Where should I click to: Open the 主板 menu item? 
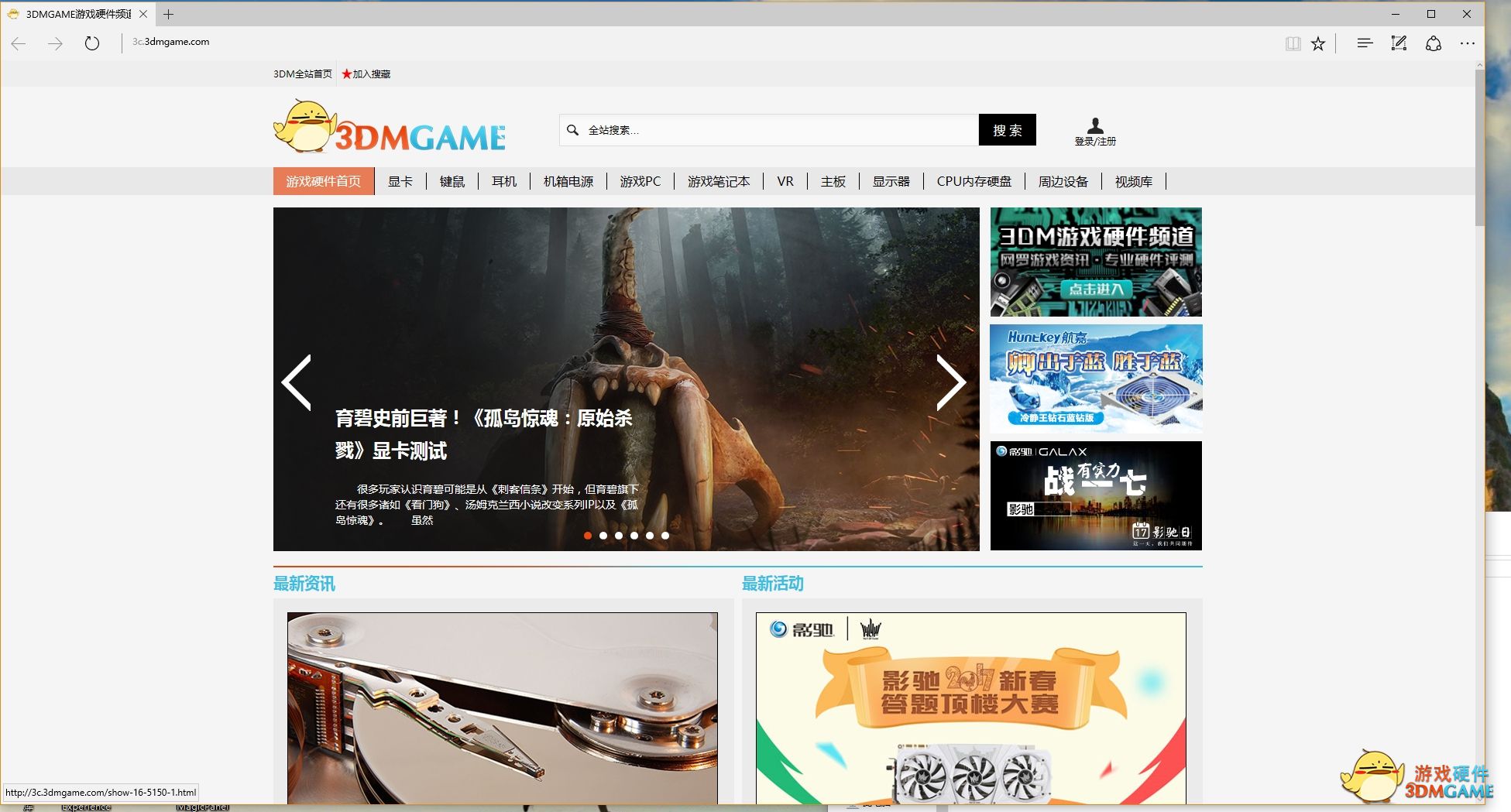coord(833,181)
